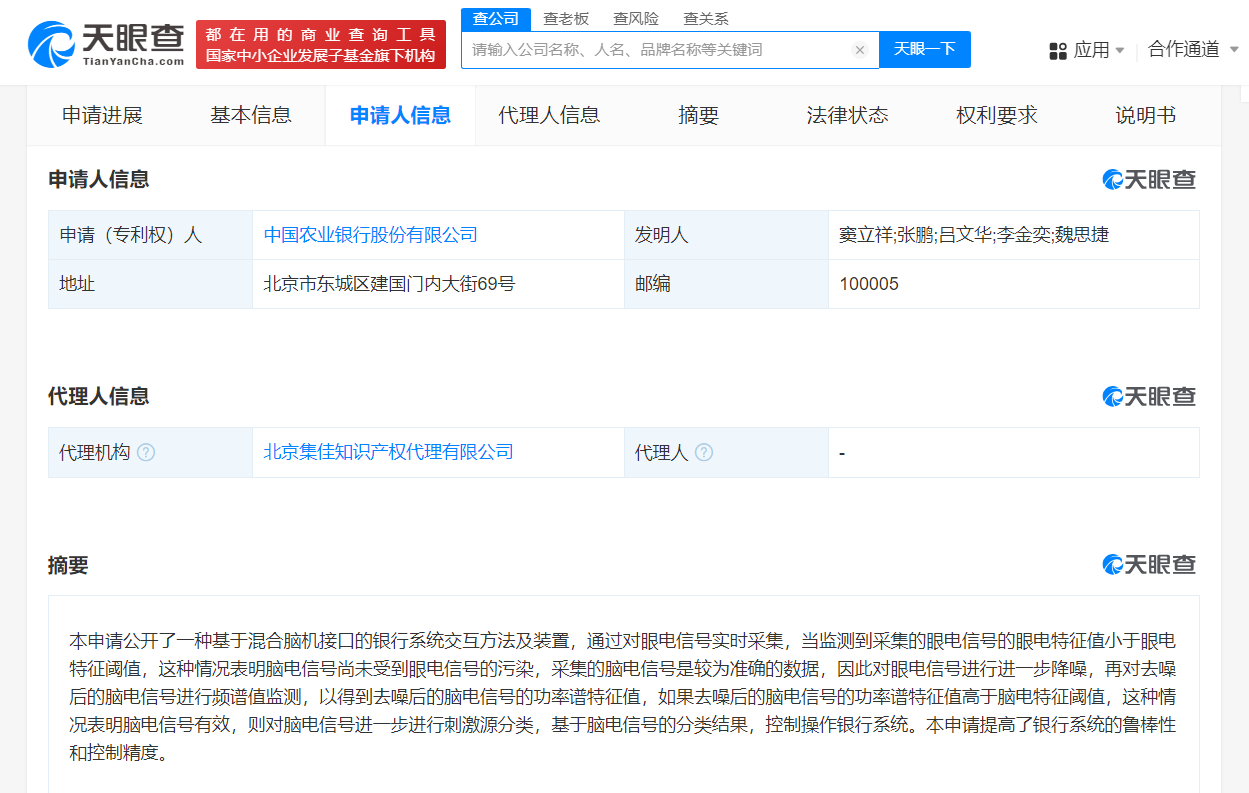Click 天眼查 watermark logo in 摘要 section
The width and height of the screenshot is (1249, 793).
1149,565
